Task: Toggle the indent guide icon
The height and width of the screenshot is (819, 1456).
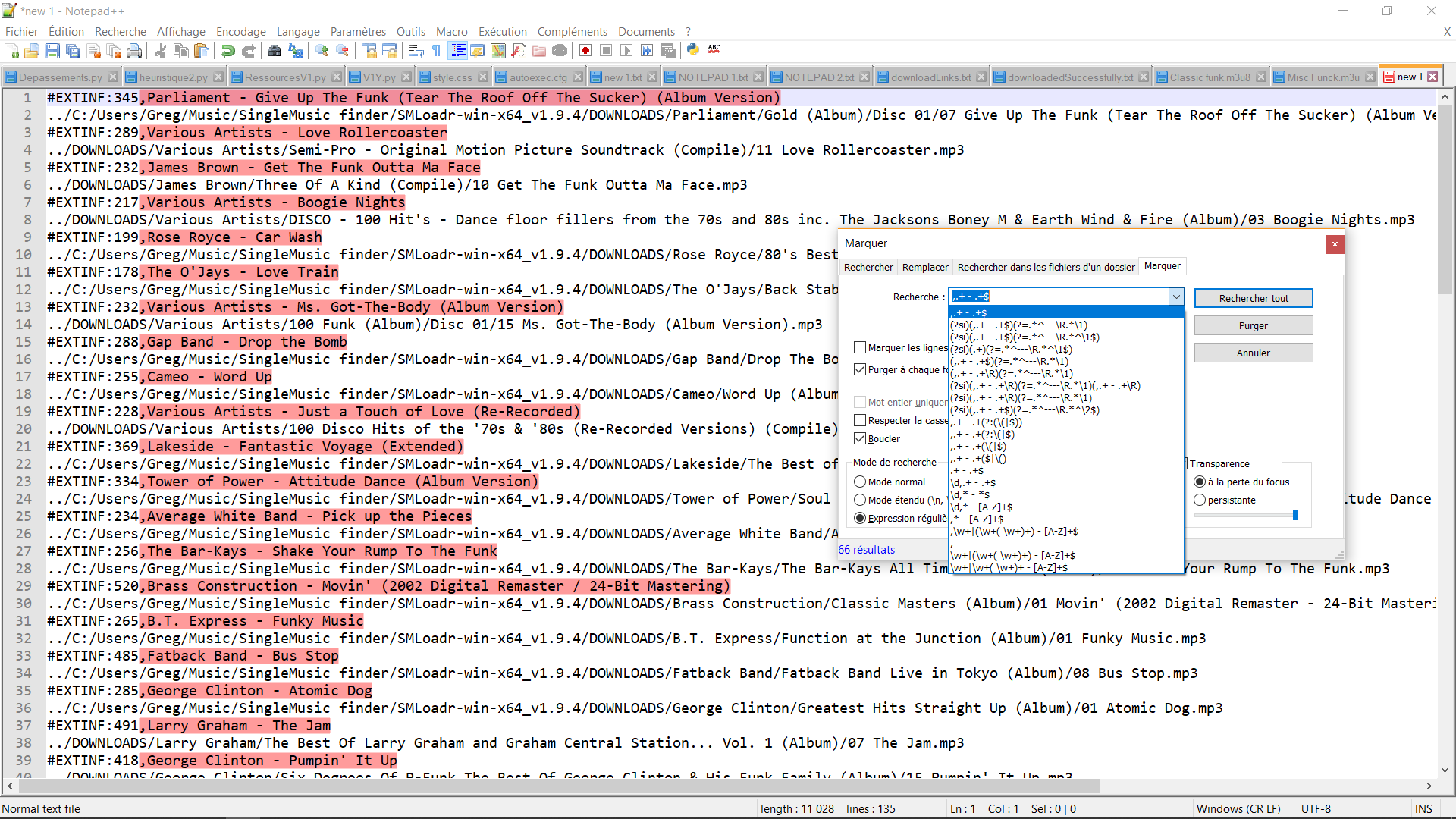Action: point(458,51)
